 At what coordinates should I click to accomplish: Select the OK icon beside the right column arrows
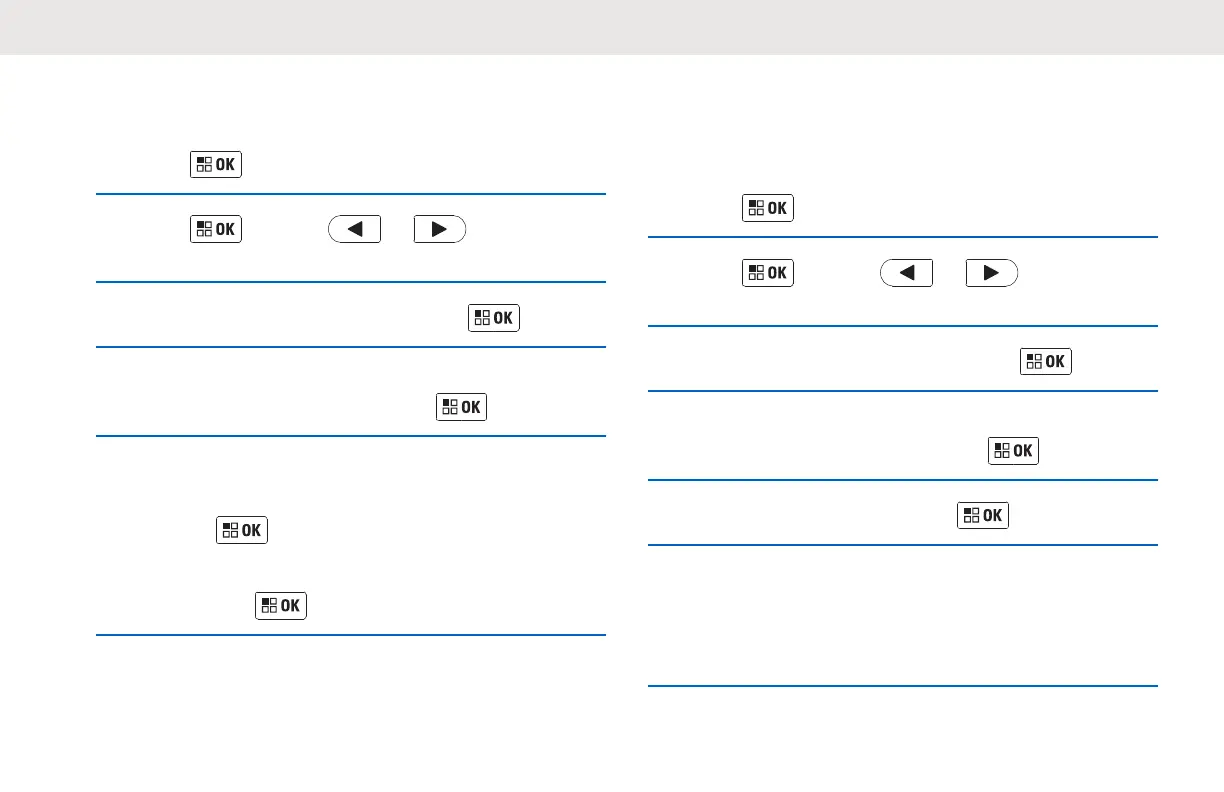tap(768, 273)
